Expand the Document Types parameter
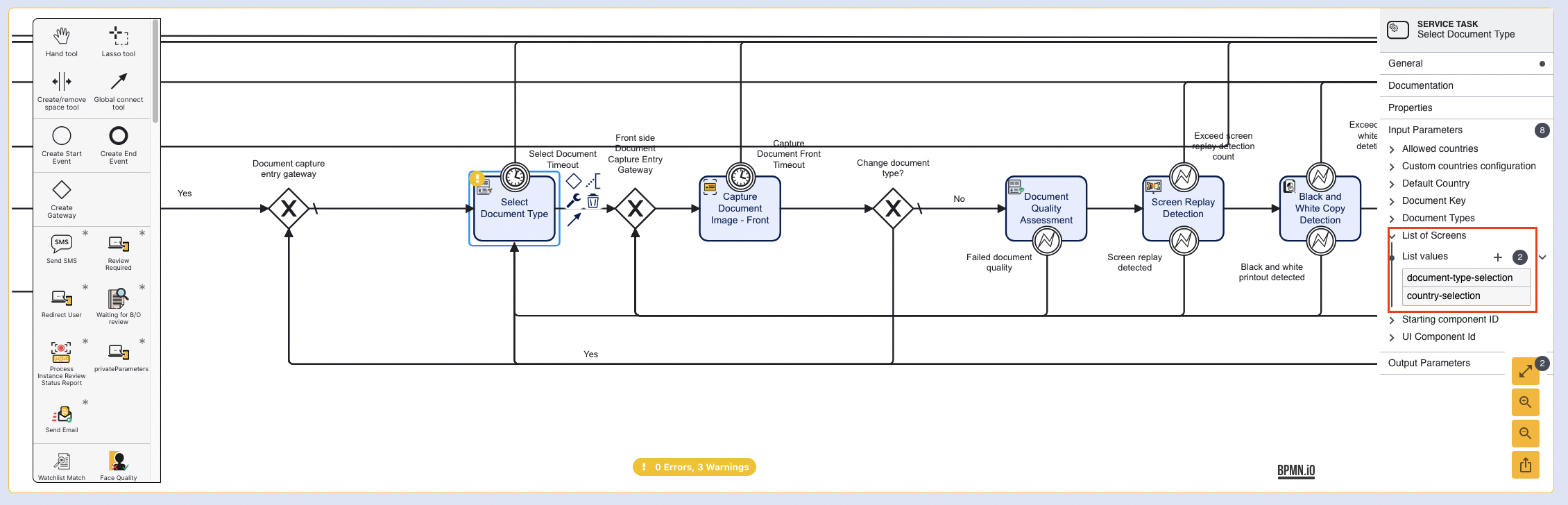 [1438, 218]
